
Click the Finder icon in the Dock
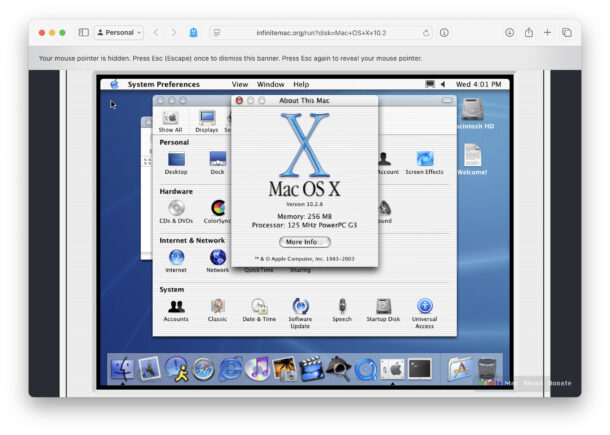(123, 369)
